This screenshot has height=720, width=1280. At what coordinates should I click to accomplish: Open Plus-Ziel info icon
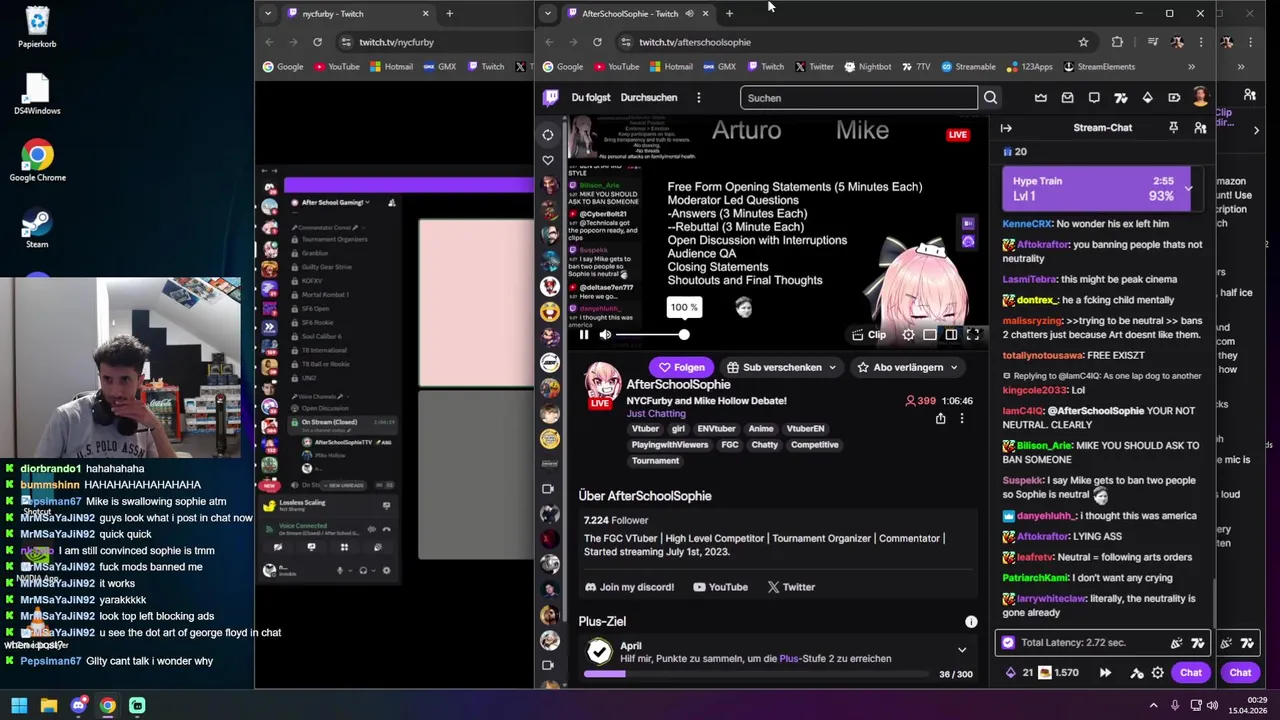[x=971, y=622]
